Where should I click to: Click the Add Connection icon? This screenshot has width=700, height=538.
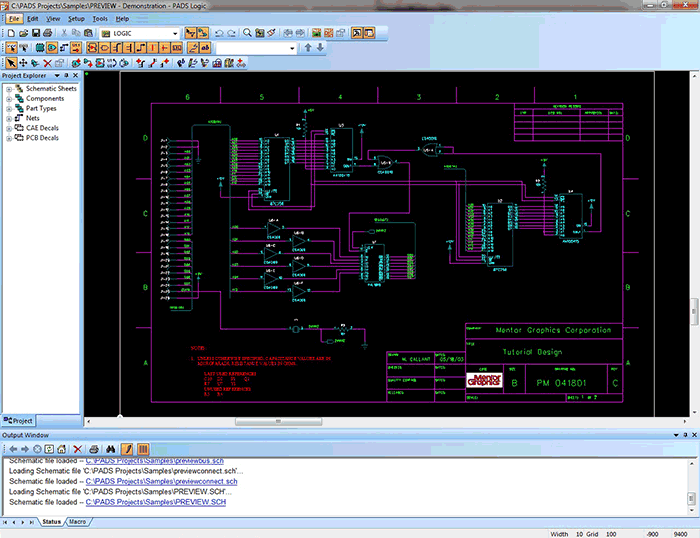pyautogui.click(x=88, y=63)
